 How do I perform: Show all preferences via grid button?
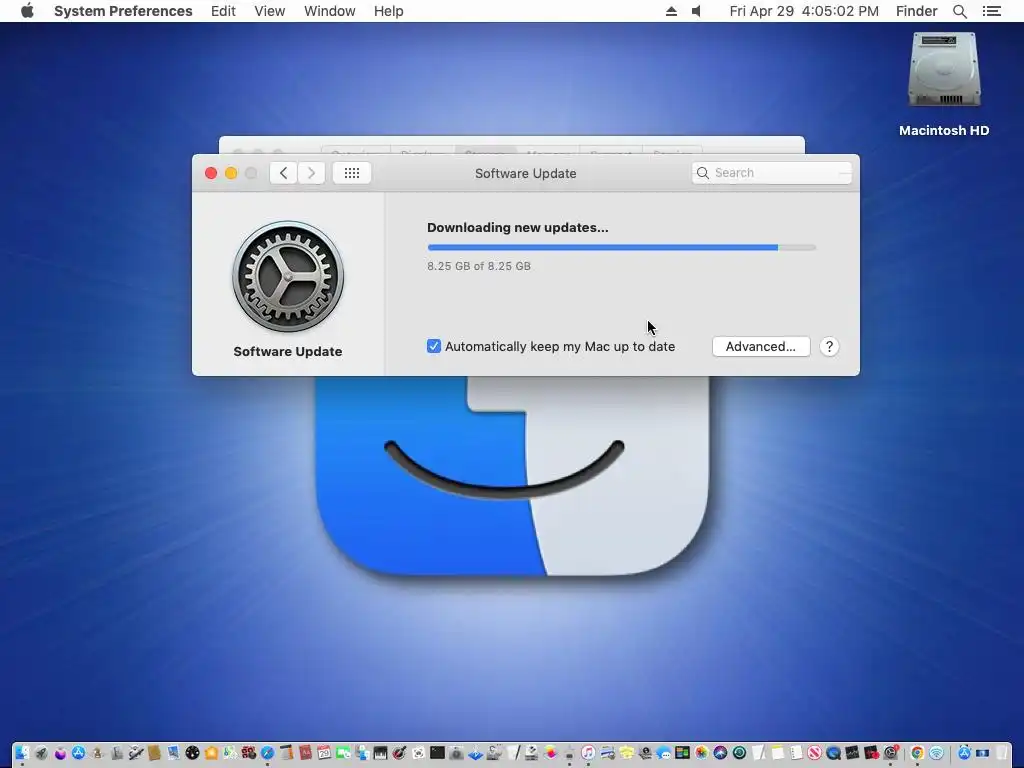coord(352,173)
